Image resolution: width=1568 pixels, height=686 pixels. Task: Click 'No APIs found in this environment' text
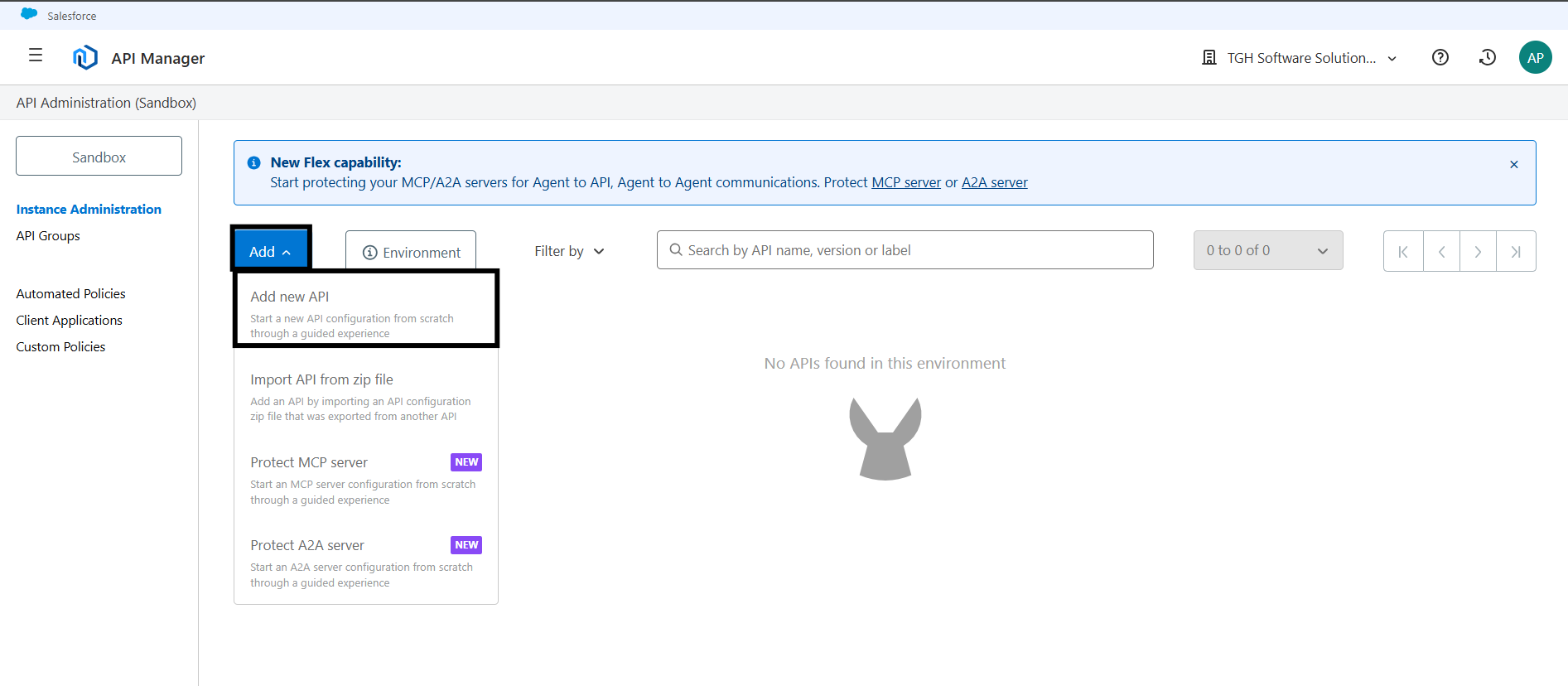point(885,364)
